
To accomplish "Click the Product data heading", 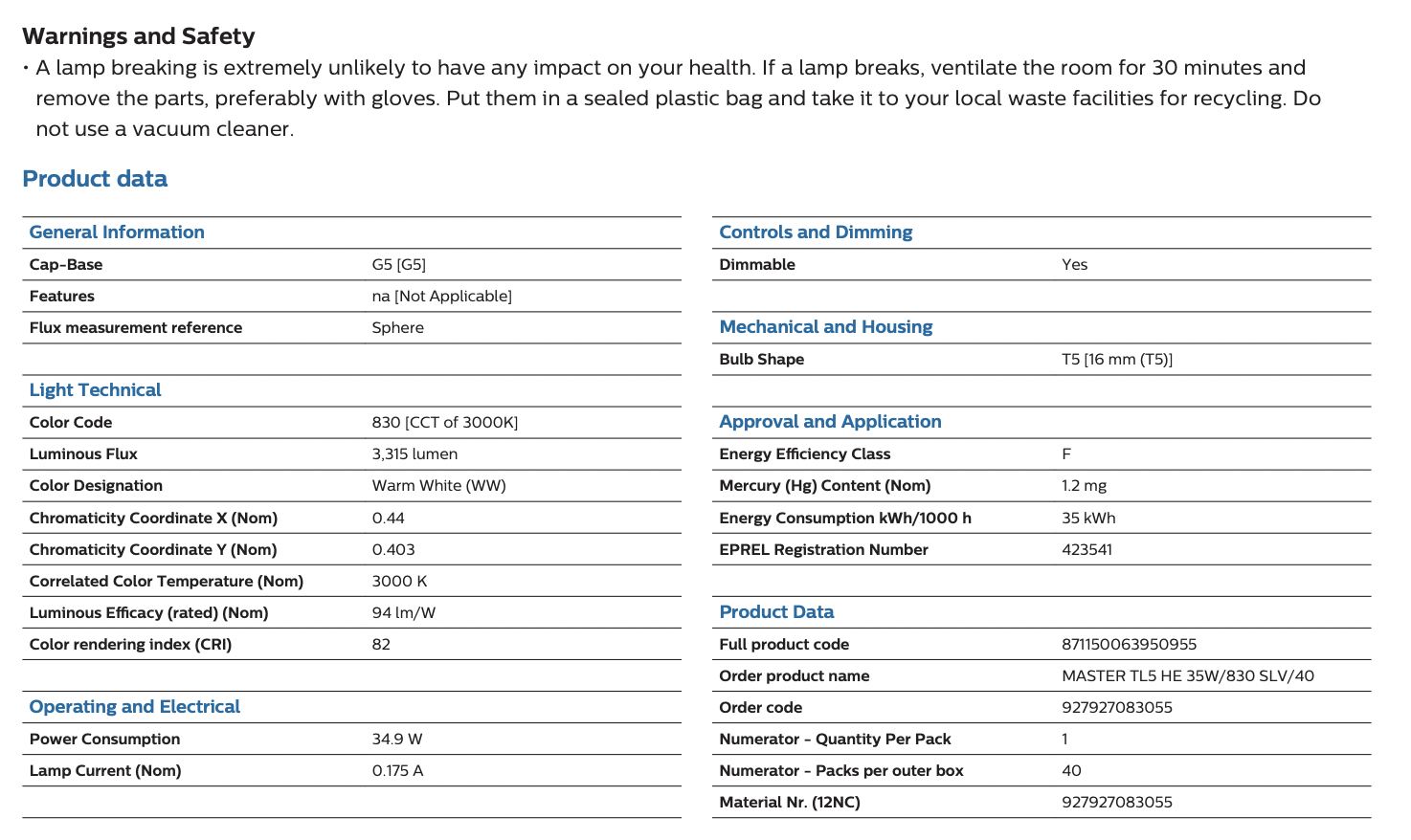I will (x=95, y=179).
